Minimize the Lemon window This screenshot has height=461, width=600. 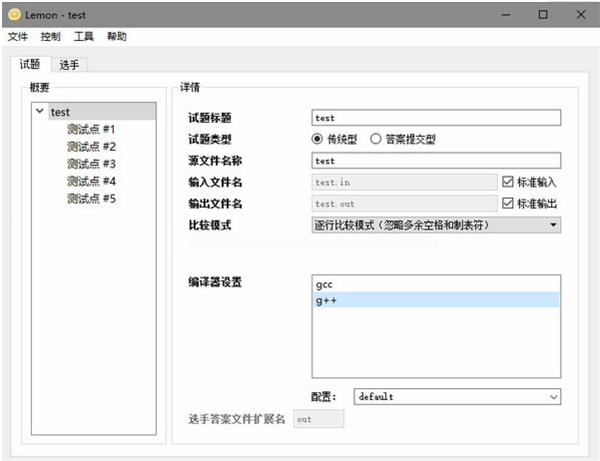506,15
